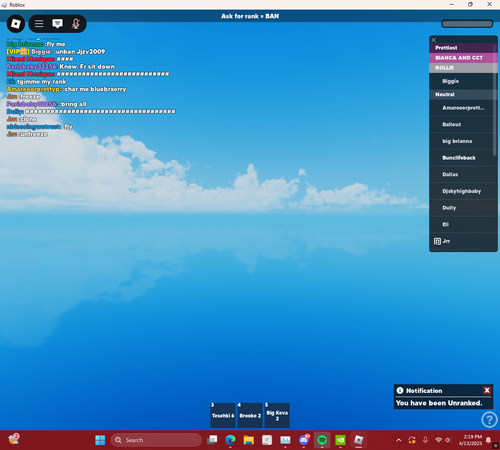This screenshot has width=500, height=450.
Task: Unmute the microphone icon in top bar
Action: 76,24
